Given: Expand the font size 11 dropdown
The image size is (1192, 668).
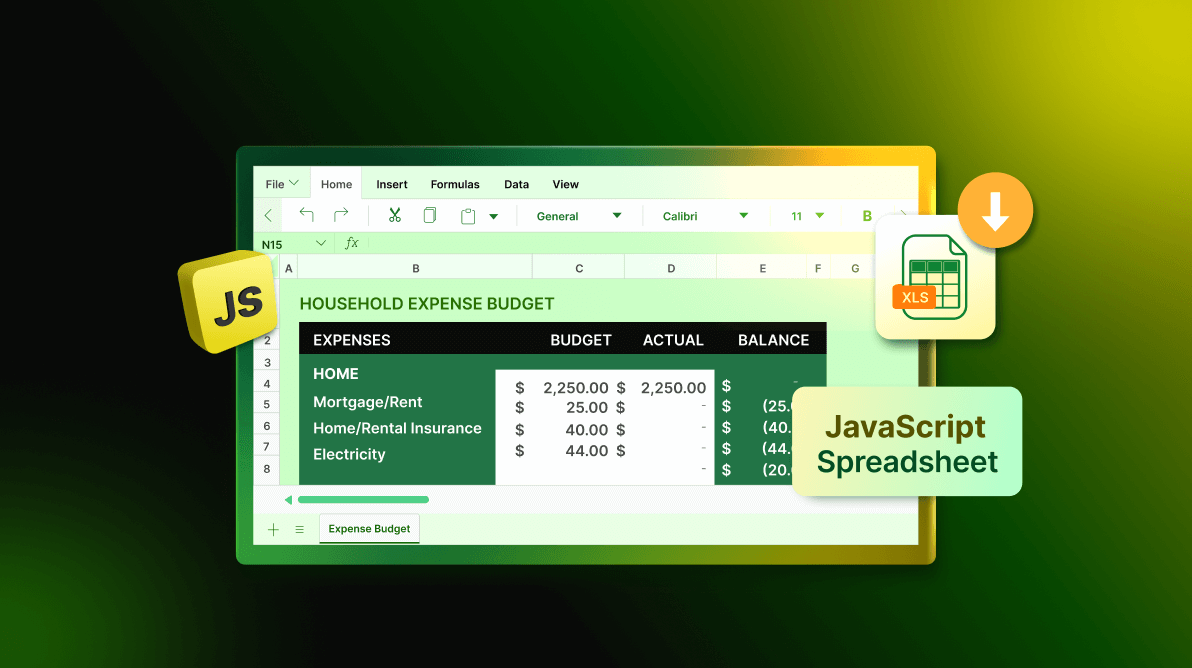Looking at the screenshot, I should [820, 216].
